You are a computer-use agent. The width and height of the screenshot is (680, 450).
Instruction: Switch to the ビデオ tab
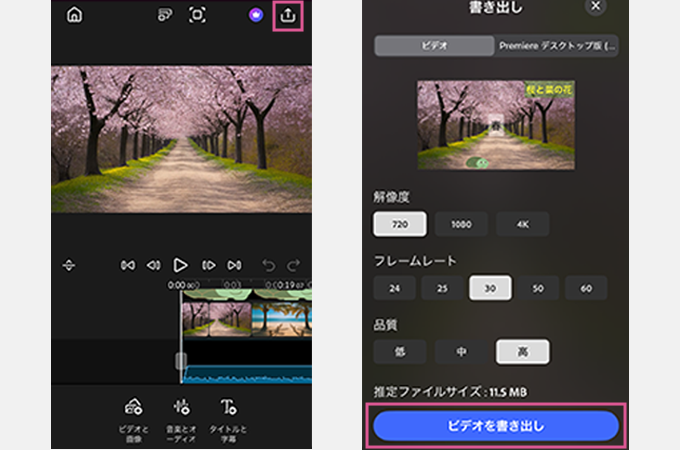pyautogui.click(x=434, y=46)
